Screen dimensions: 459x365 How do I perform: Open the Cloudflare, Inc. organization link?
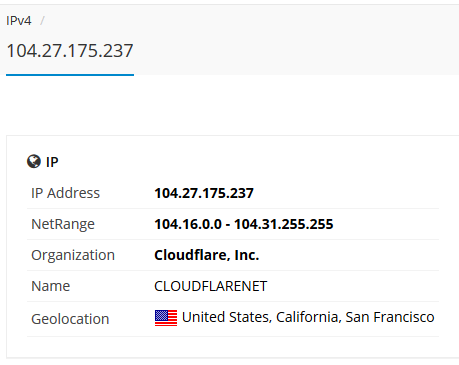click(207, 255)
